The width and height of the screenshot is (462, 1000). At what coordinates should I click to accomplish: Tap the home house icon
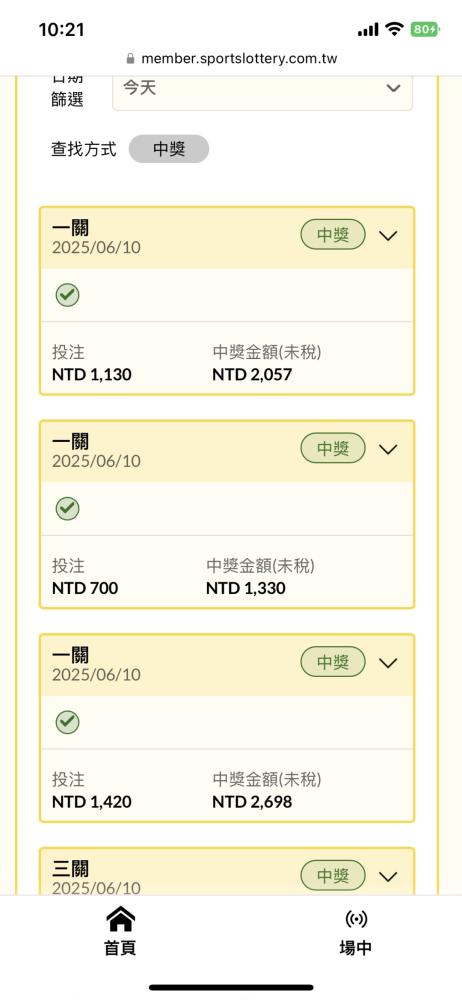(x=120, y=919)
